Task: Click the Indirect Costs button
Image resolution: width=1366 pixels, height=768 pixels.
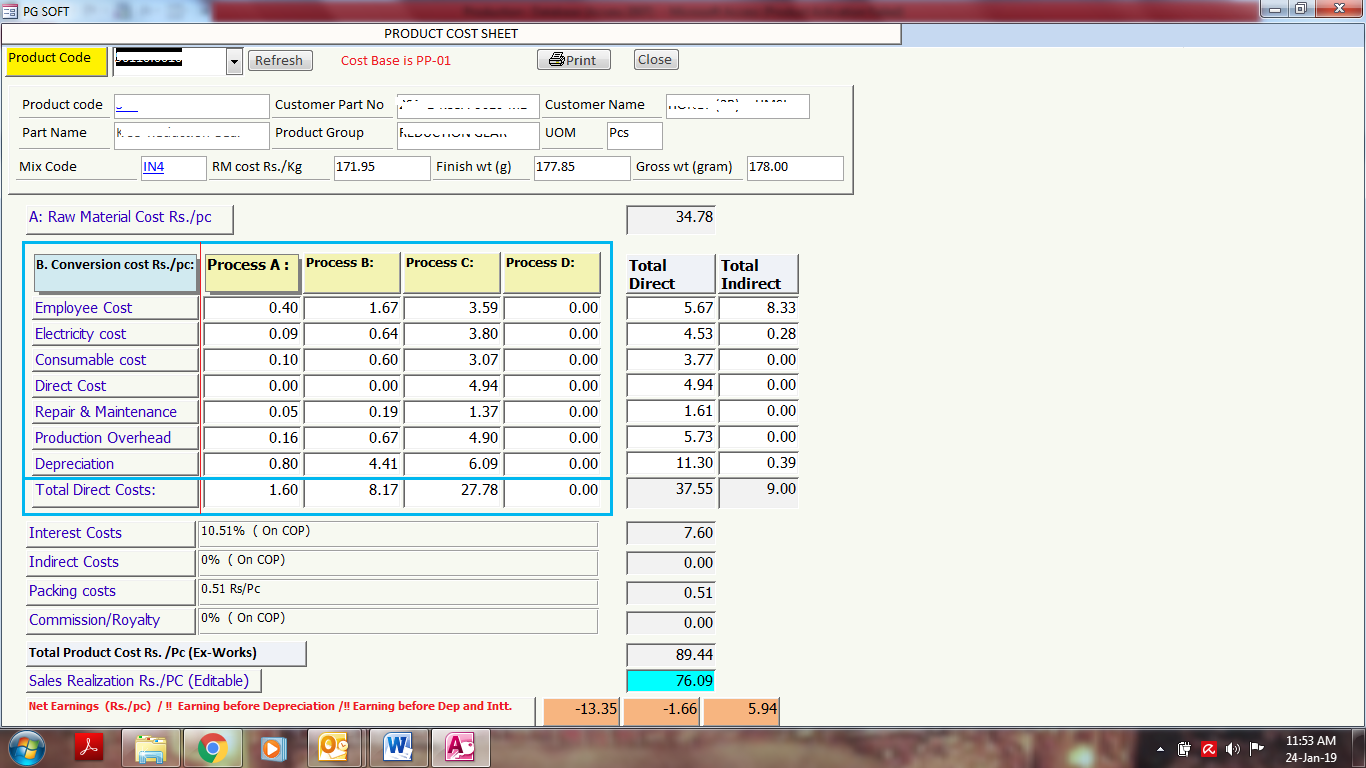Action: tap(110, 563)
